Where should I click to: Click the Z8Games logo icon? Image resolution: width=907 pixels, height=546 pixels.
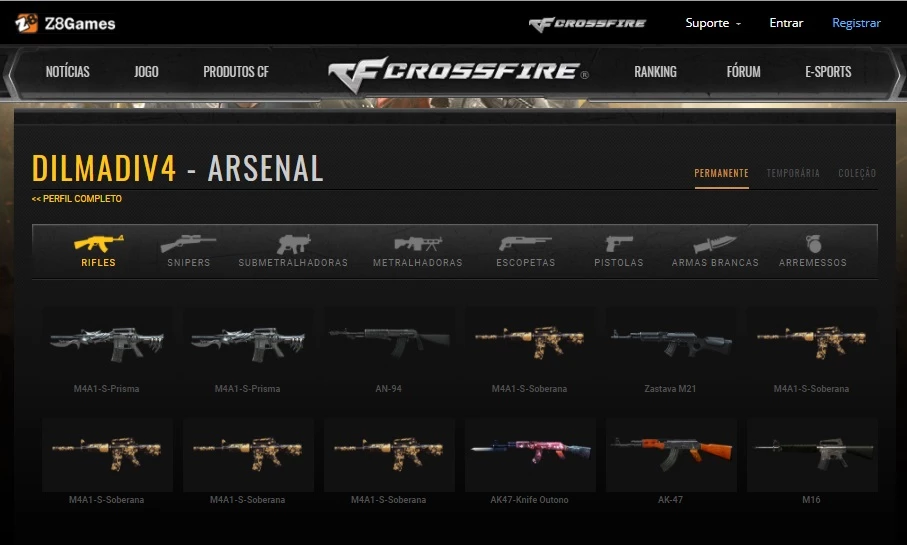27,23
